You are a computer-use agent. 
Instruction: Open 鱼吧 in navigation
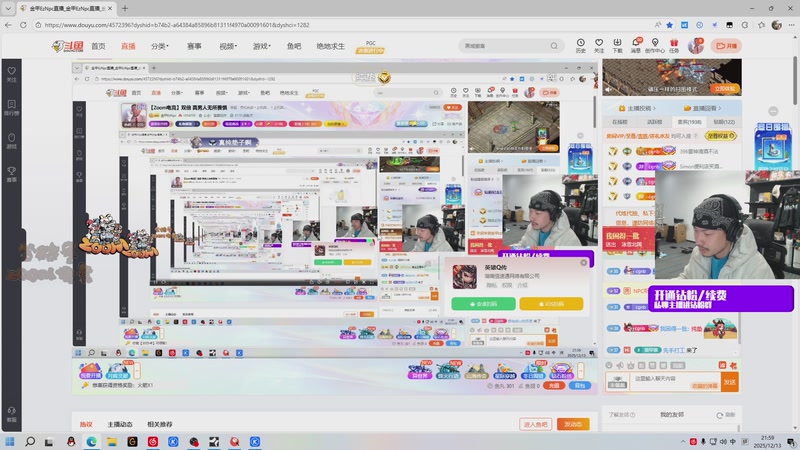click(x=293, y=46)
